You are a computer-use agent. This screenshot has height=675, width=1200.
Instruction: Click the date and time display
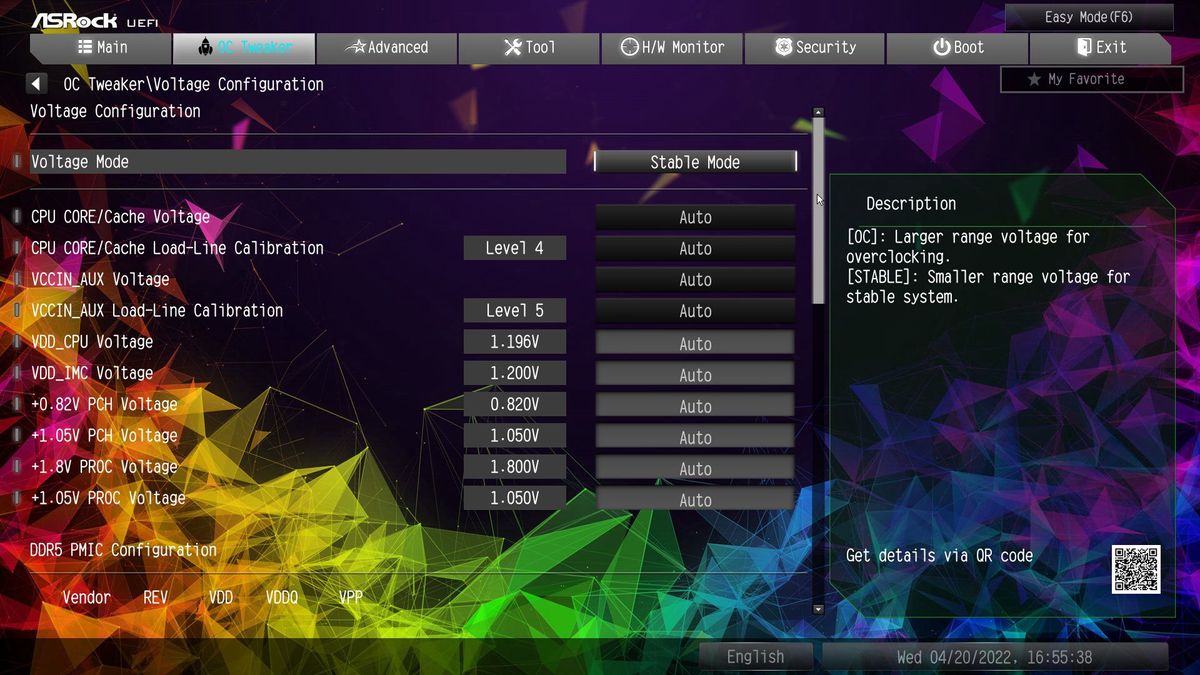[995, 657]
